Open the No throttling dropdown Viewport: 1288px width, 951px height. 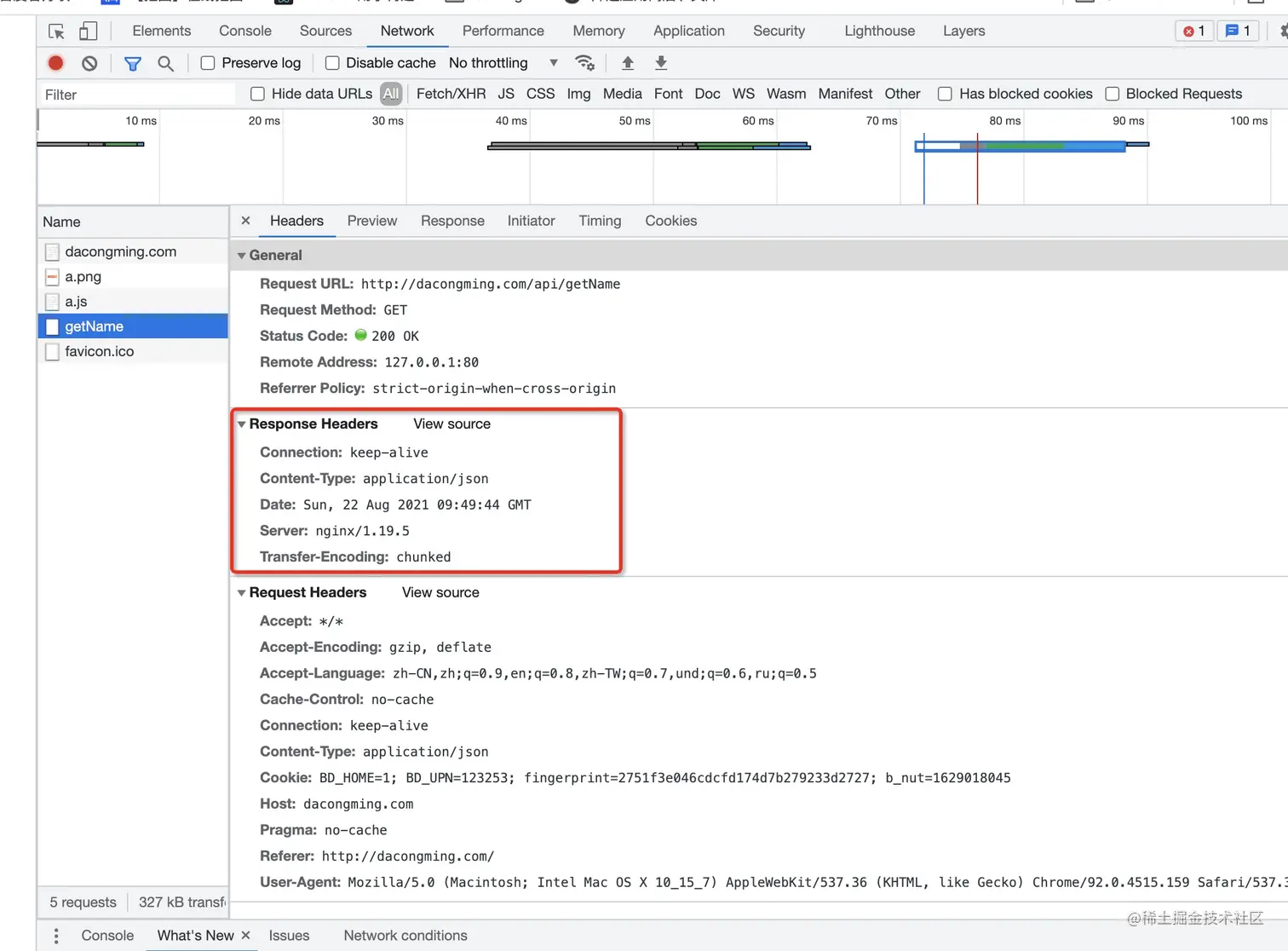click(x=503, y=63)
